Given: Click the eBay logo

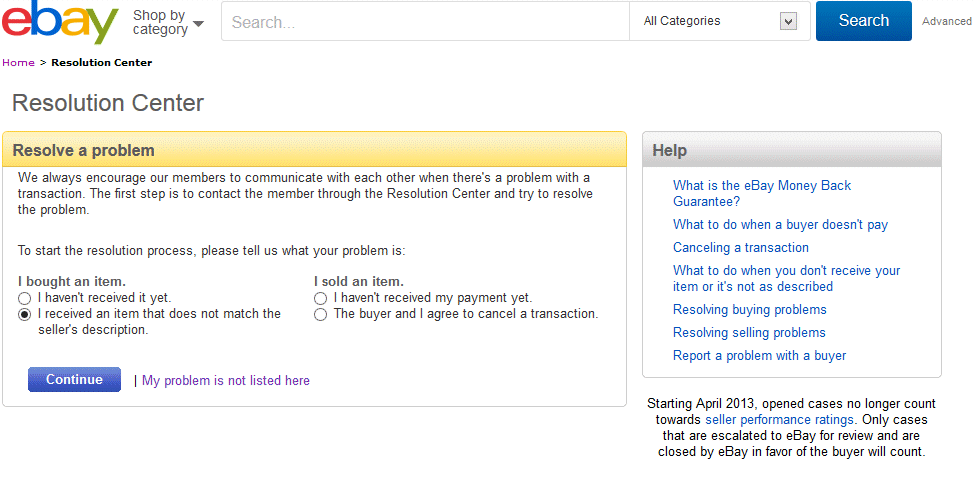Looking at the screenshot, I should 60,23.
